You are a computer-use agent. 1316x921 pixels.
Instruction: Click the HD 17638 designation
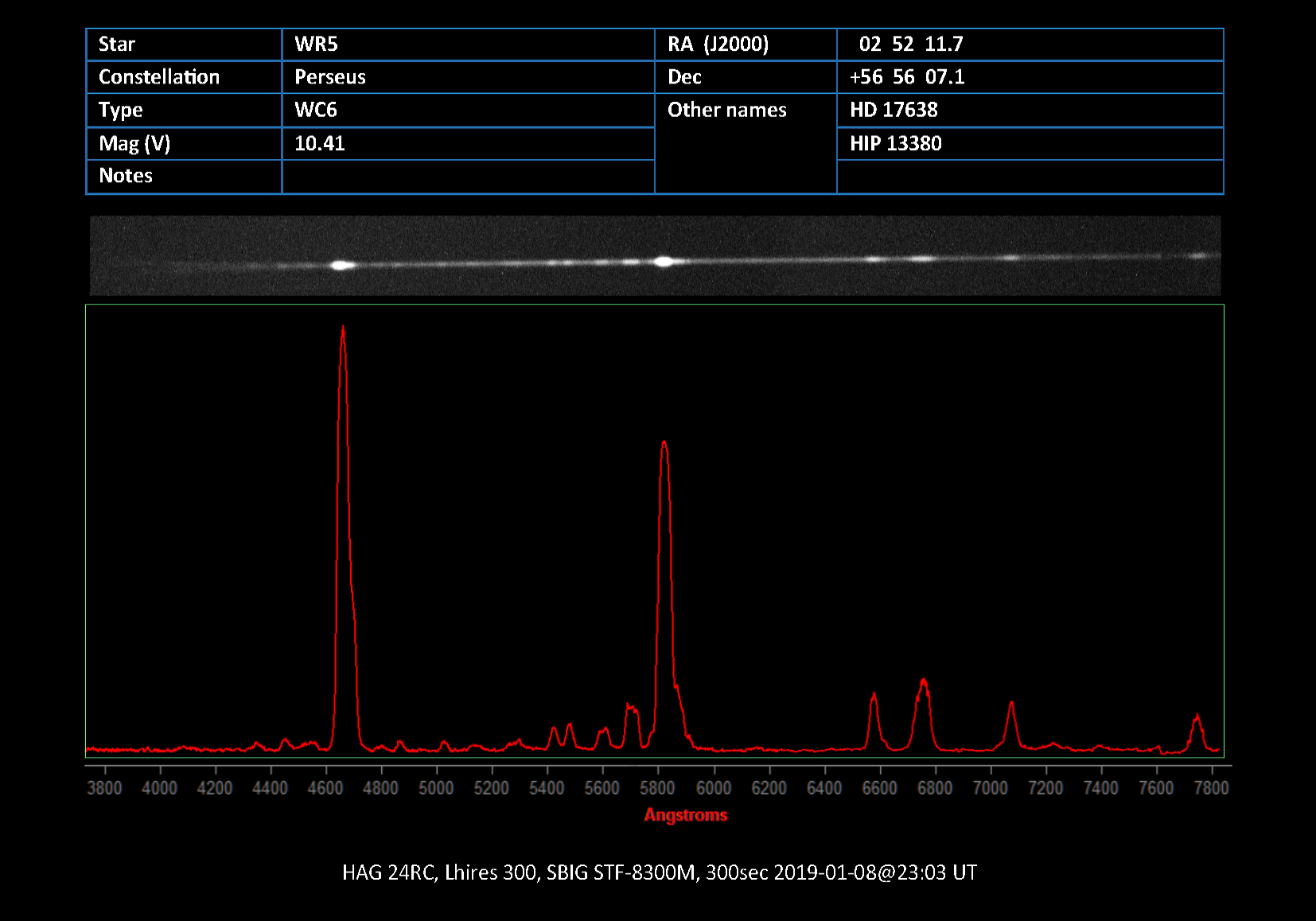[x=894, y=110]
